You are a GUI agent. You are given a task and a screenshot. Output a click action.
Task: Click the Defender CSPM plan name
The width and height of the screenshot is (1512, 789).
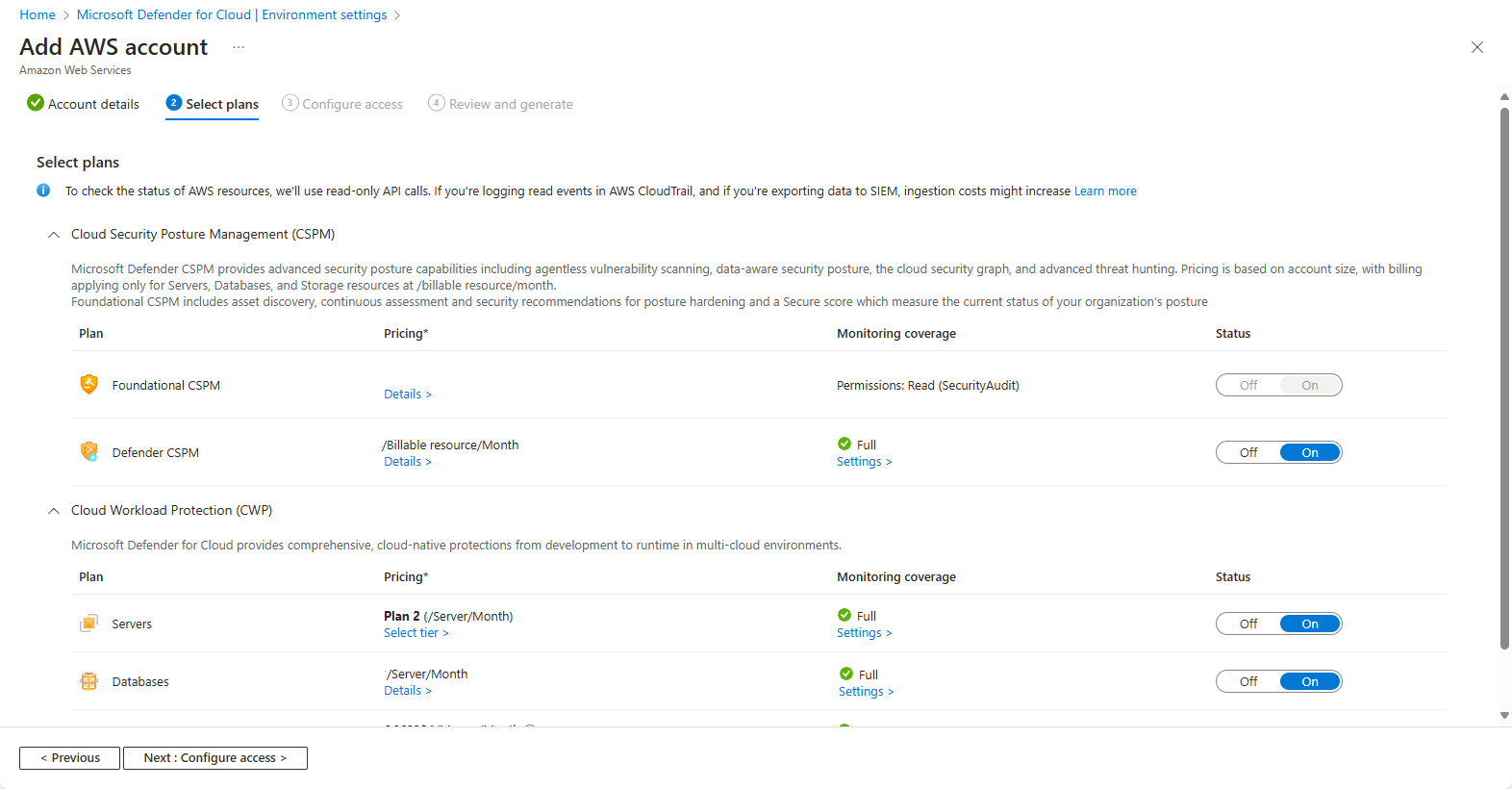point(156,453)
